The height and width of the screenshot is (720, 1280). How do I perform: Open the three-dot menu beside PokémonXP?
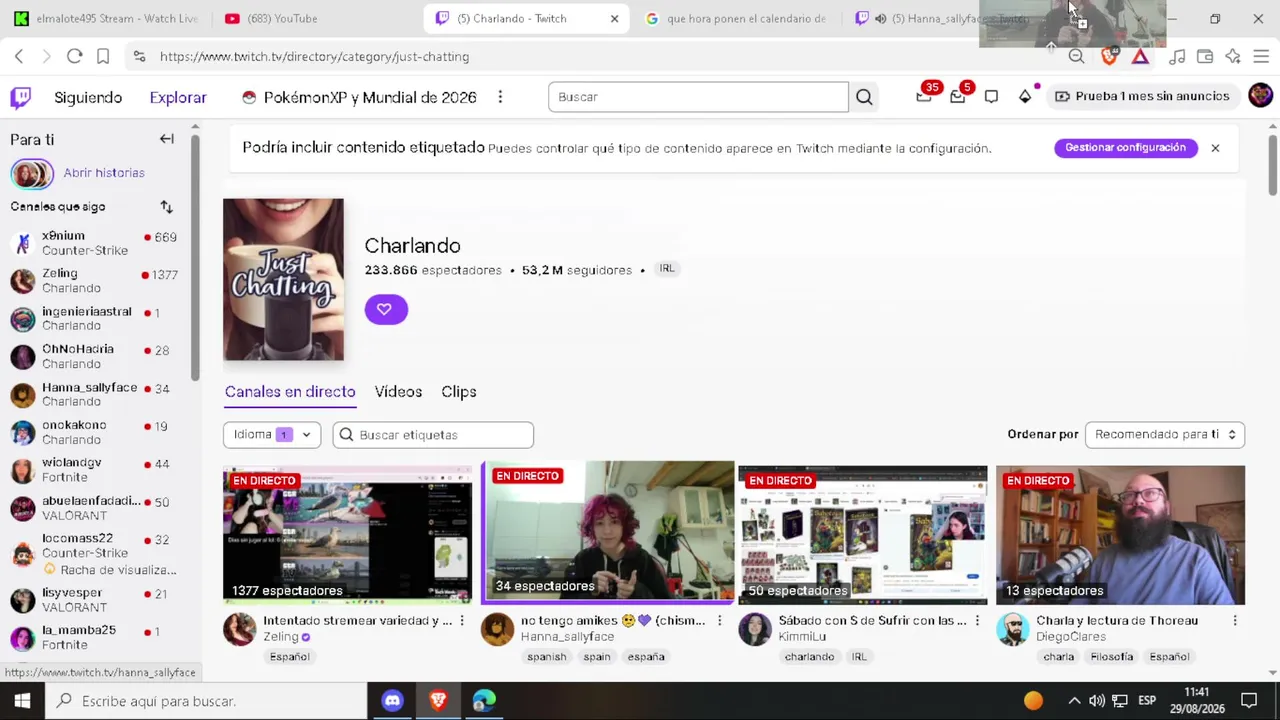pos(500,97)
